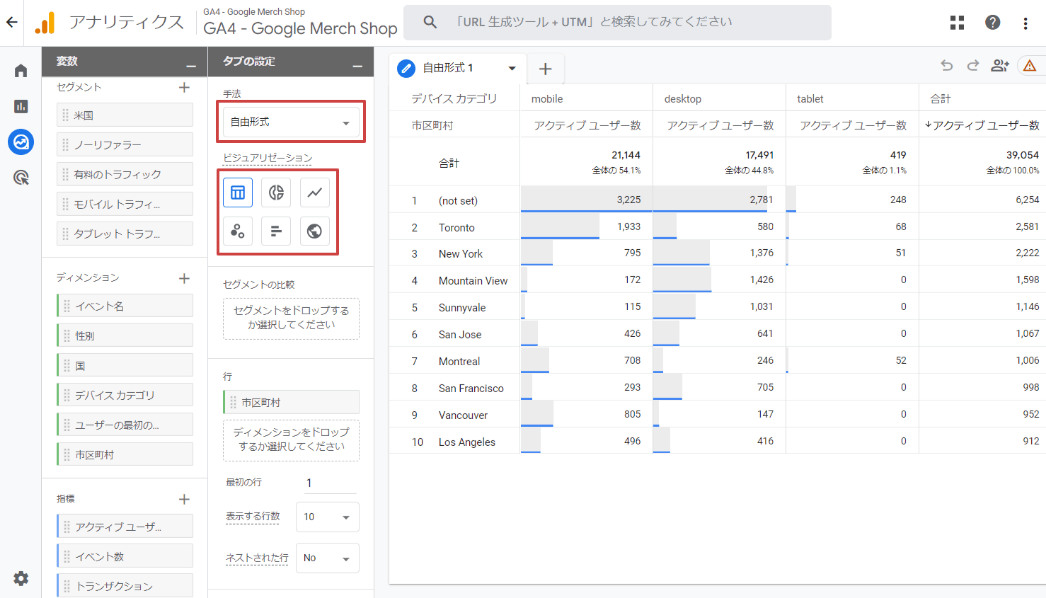Minimize the タブの設定 panel

click(x=358, y=65)
